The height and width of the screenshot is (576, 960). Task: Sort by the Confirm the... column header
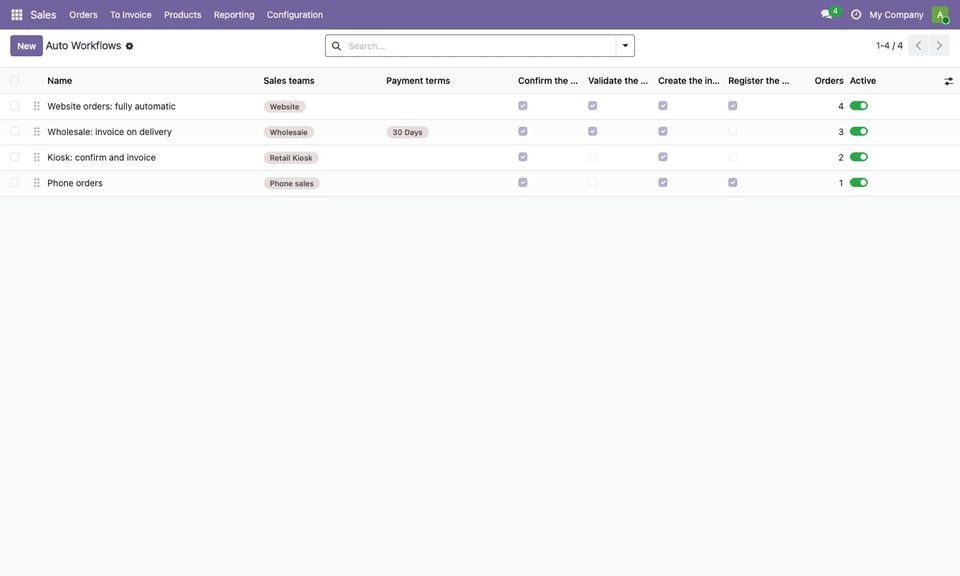click(547, 81)
